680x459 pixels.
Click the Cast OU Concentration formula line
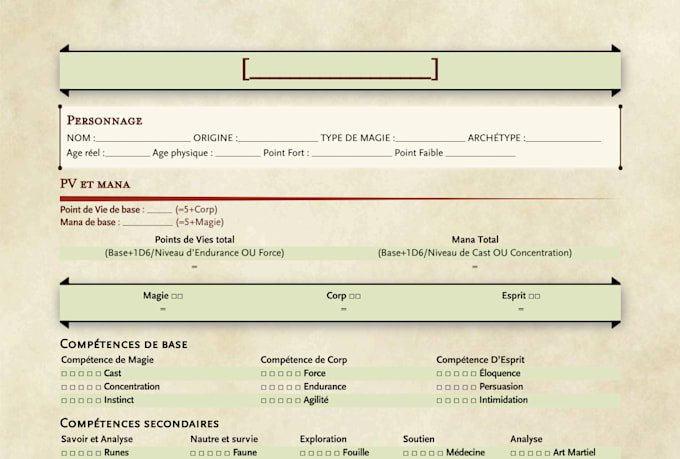coord(475,253)
